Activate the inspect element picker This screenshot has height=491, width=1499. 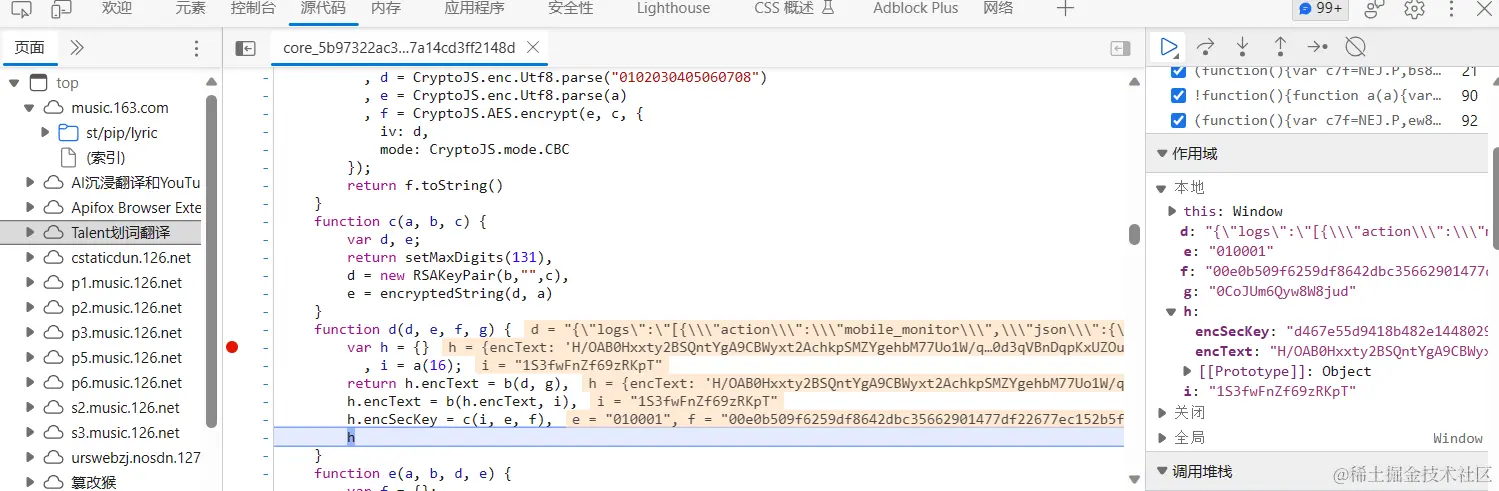[x=22, y=9]
